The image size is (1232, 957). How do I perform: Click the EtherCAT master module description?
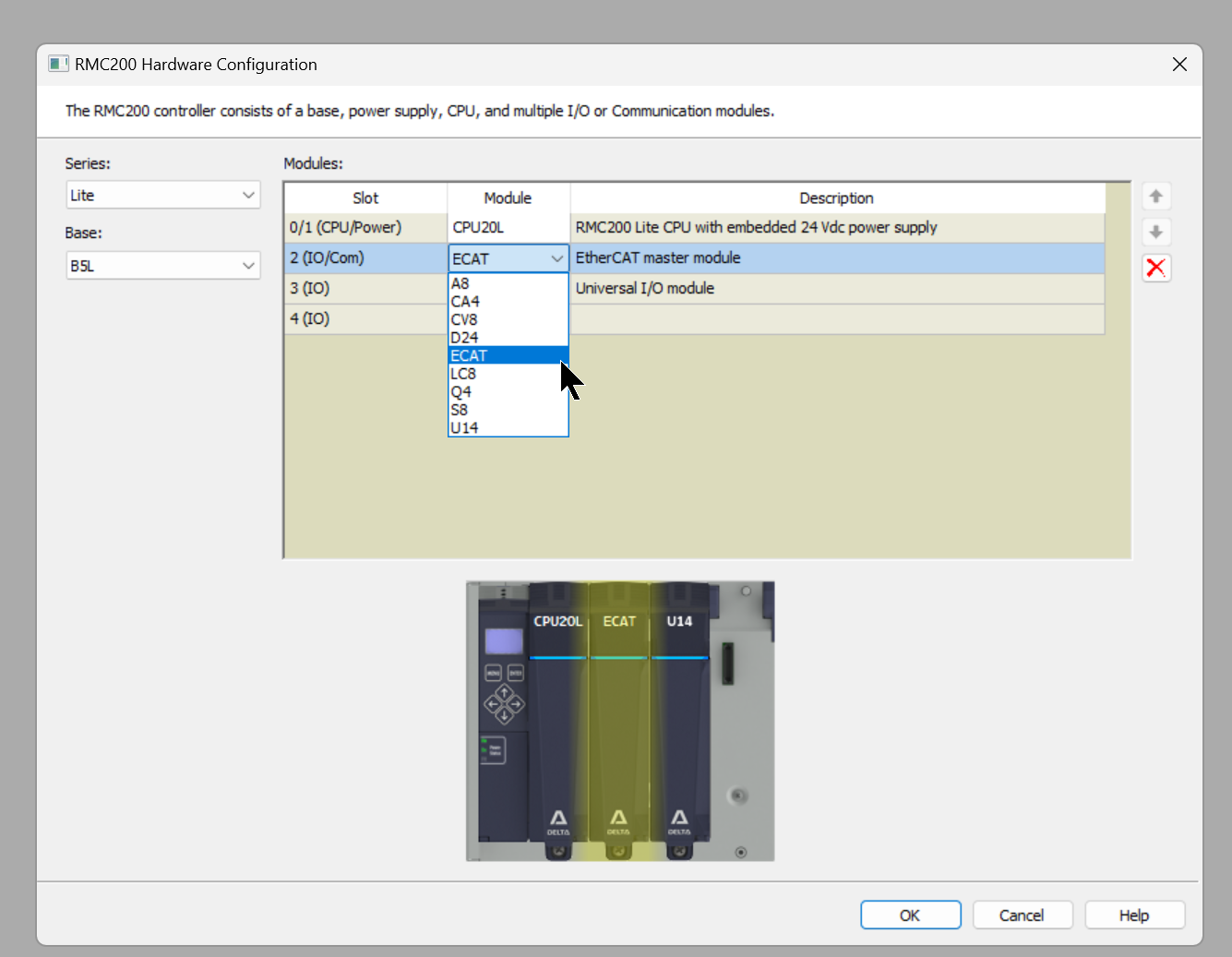coord(837,258)
